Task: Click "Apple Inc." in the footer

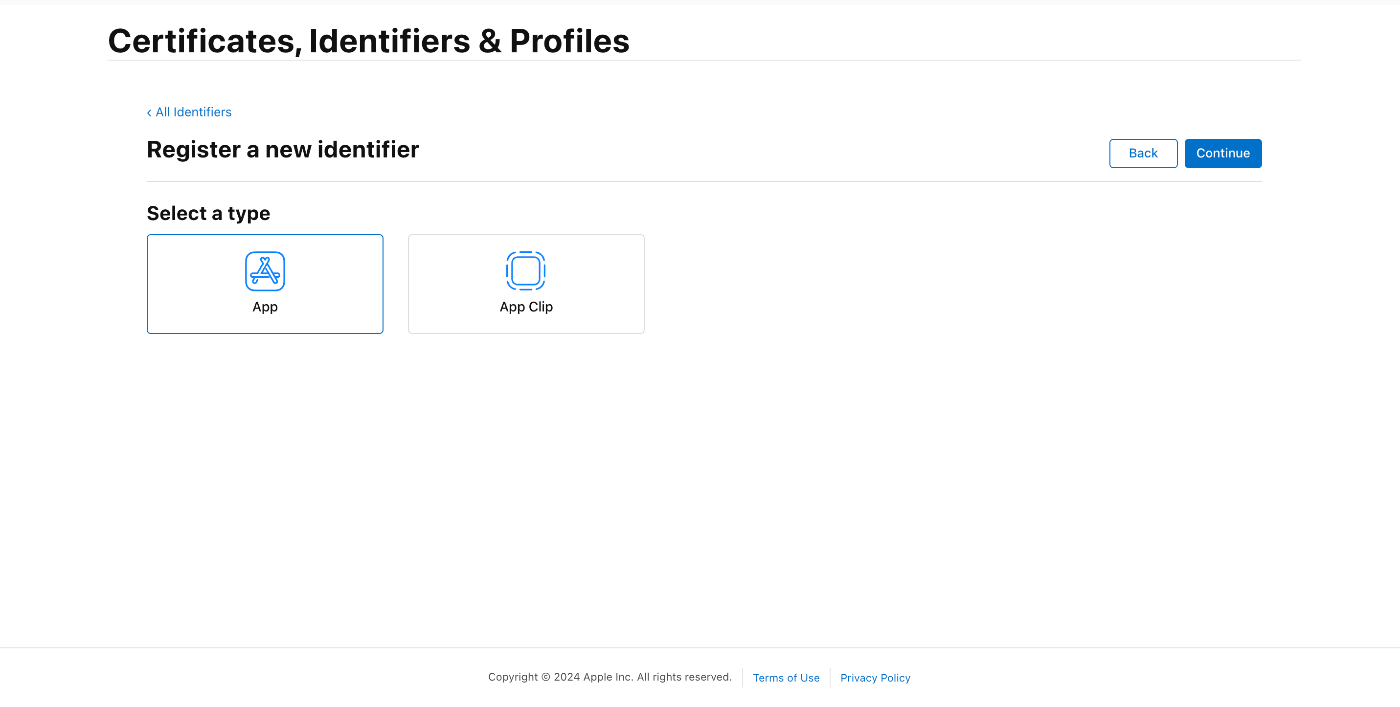Action: pos(609,677)
